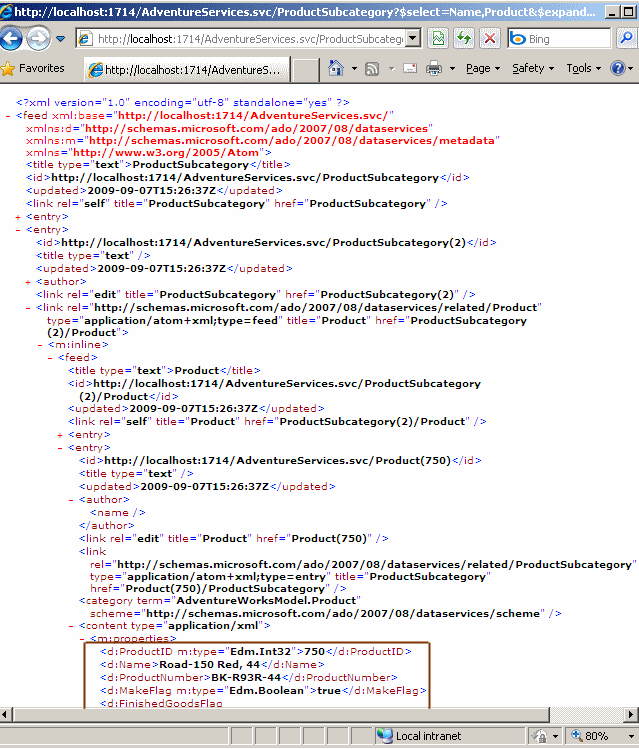Viewport: 639px width, 749px height.
Task: Collapse the m:inline XML node
Action: tap(40, 345)
